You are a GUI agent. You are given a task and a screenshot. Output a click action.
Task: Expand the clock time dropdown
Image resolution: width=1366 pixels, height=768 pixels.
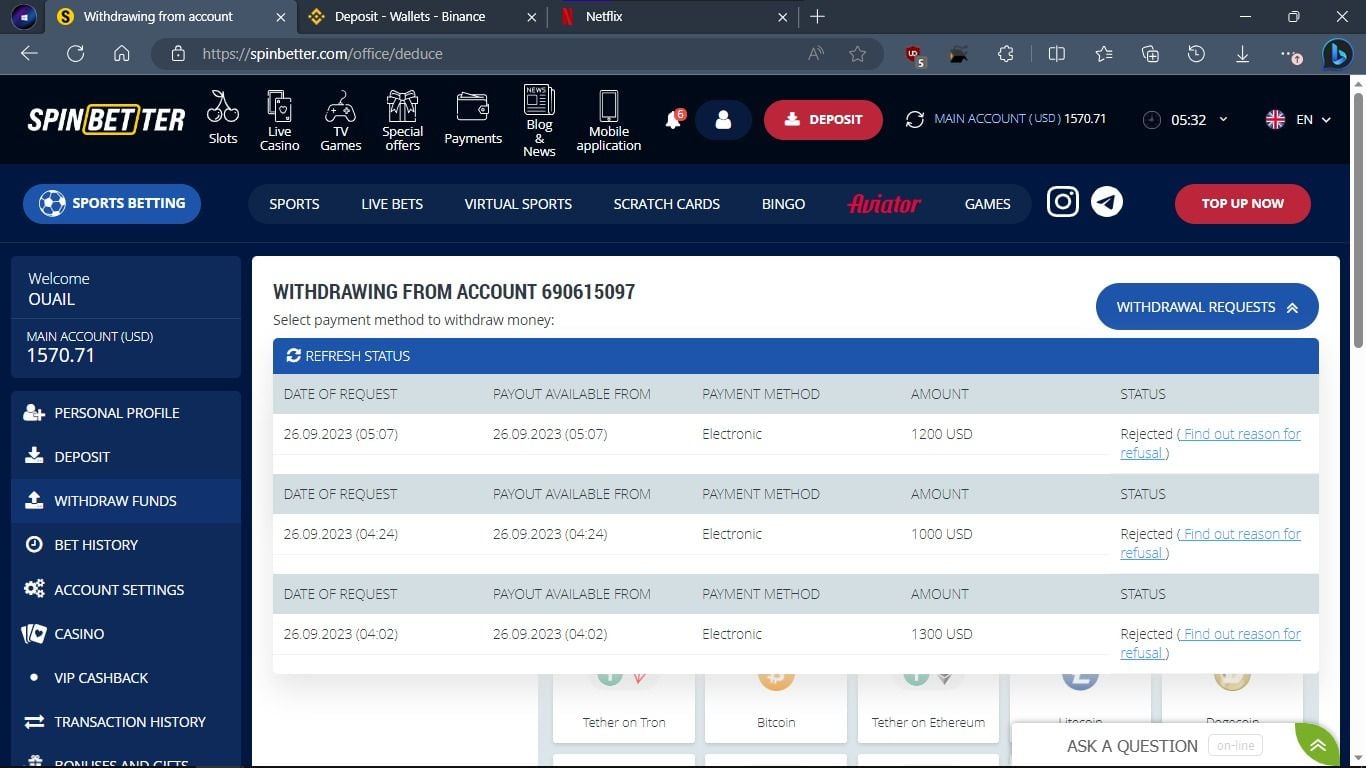[x=1223, y=120]
